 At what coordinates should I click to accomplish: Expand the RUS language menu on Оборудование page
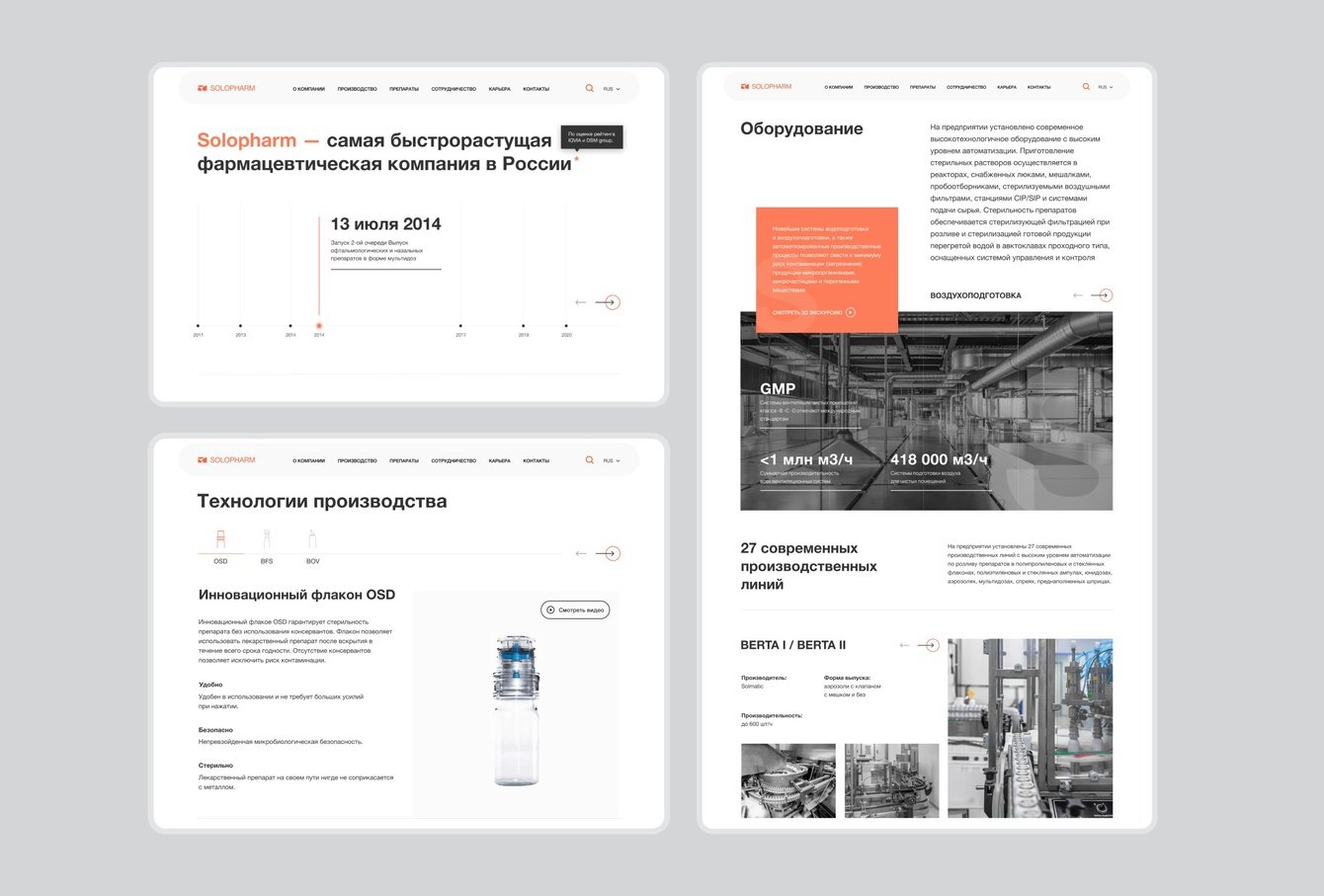pyautogui.click(x=1105, y=87)
